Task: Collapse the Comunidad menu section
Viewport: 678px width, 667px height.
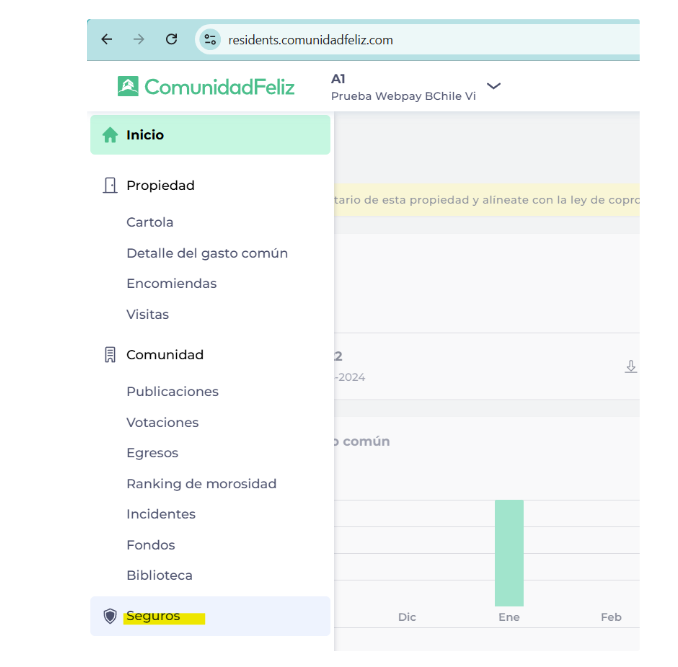Action: [x=164, y=355]
